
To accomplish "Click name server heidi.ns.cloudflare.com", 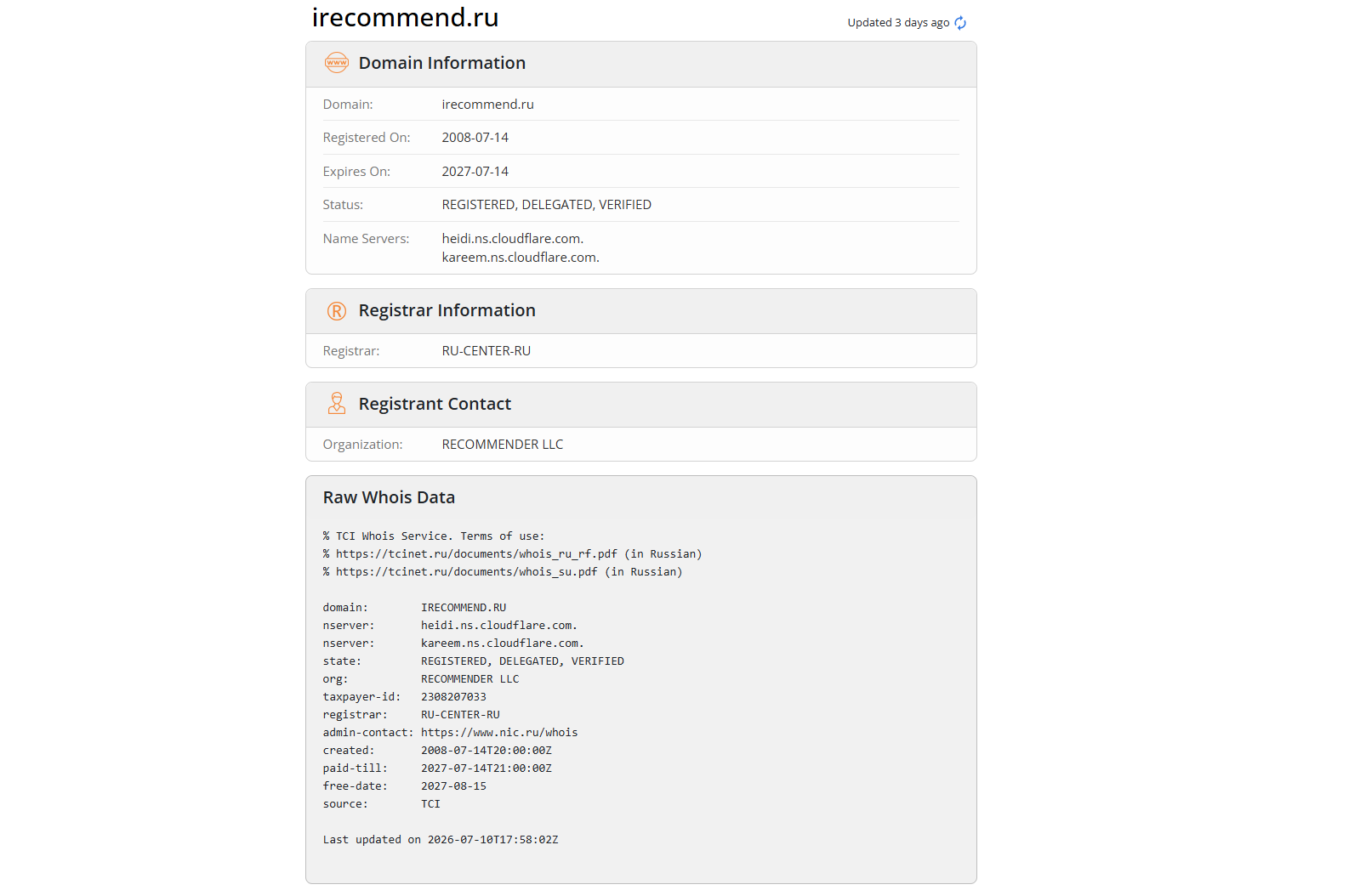I will tap(512, 239).
